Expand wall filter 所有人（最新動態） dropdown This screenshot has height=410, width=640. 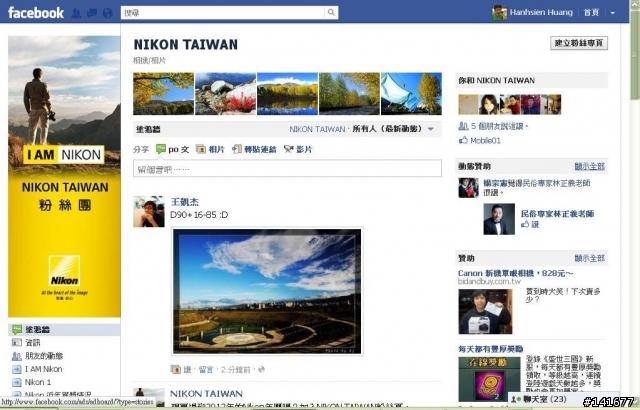pos(392,129)
